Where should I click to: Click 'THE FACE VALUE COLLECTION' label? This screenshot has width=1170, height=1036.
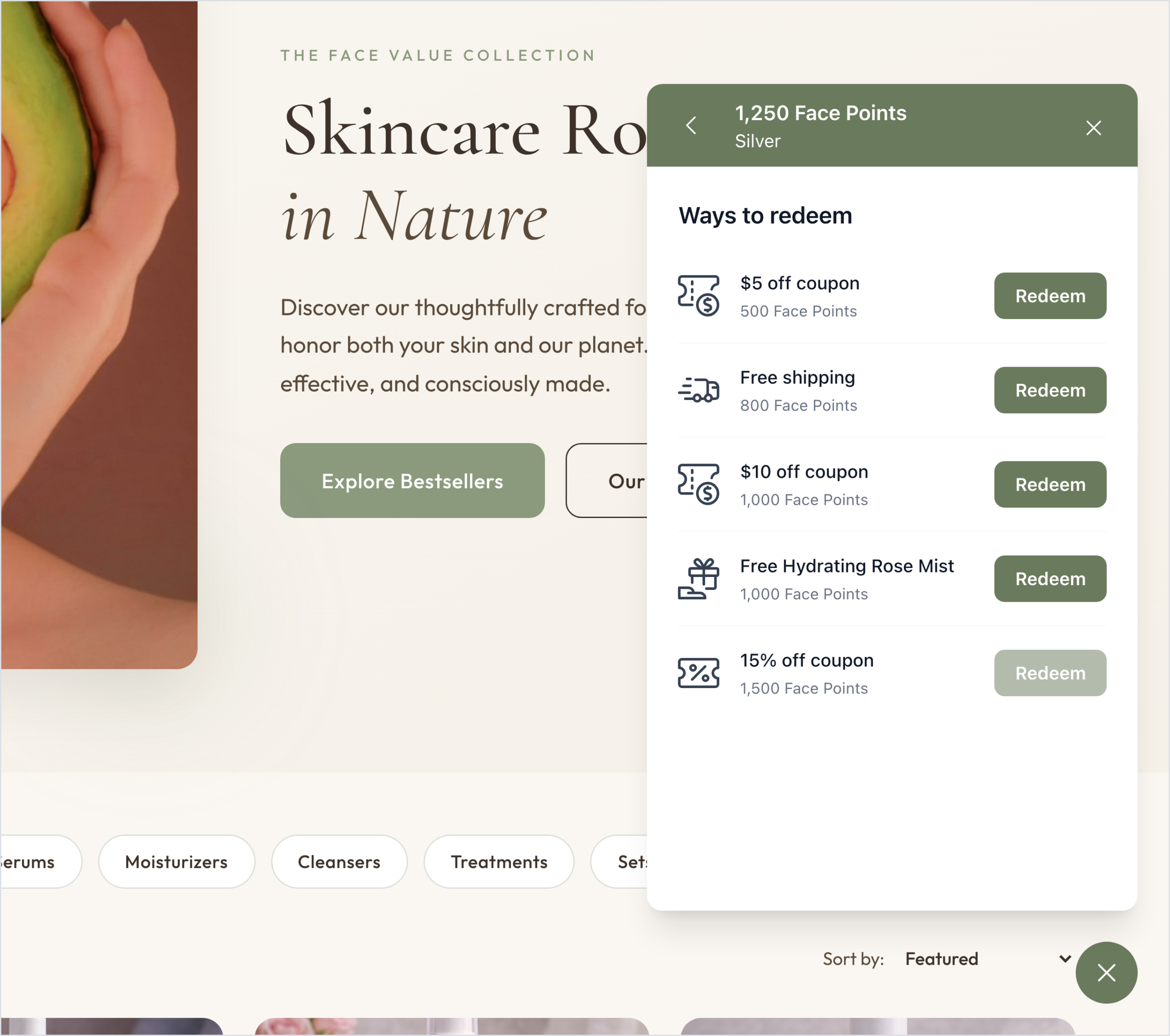438,56
